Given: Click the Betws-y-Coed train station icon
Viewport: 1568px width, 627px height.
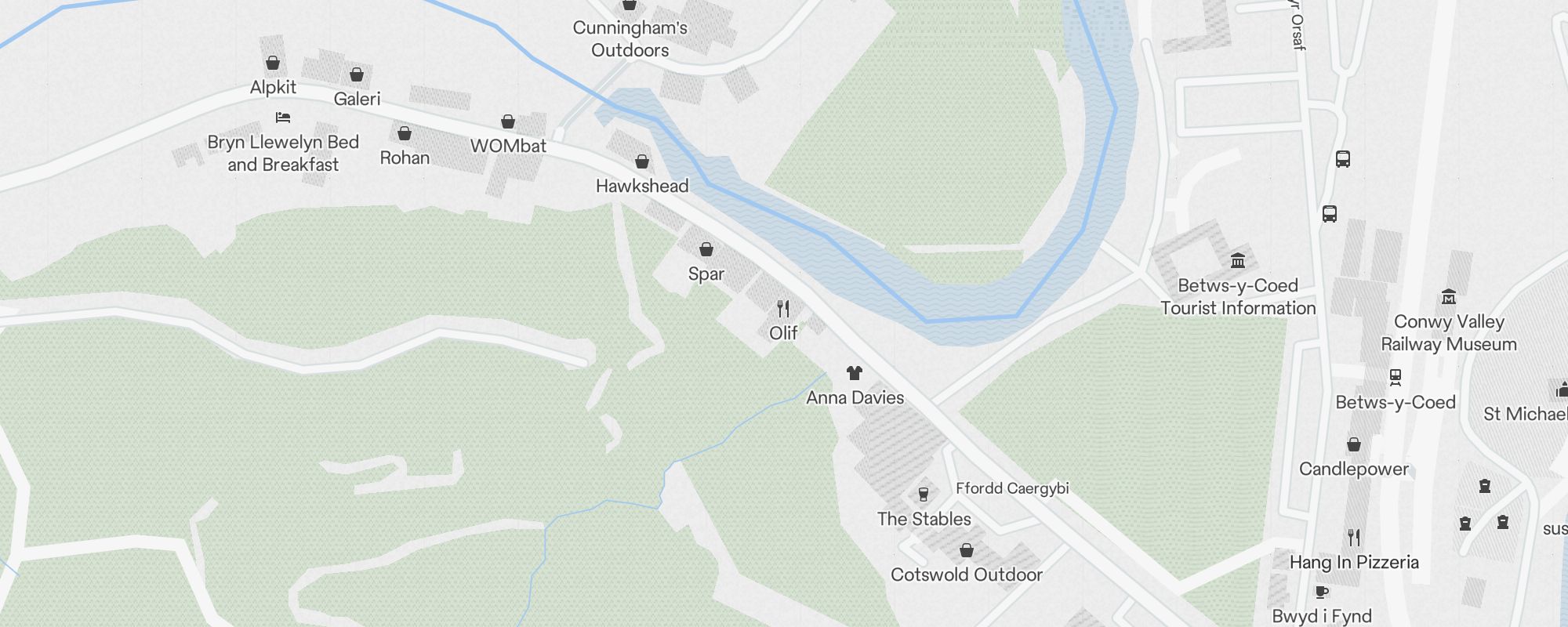Looking at the screenshot, I should tap(1396, 378).
